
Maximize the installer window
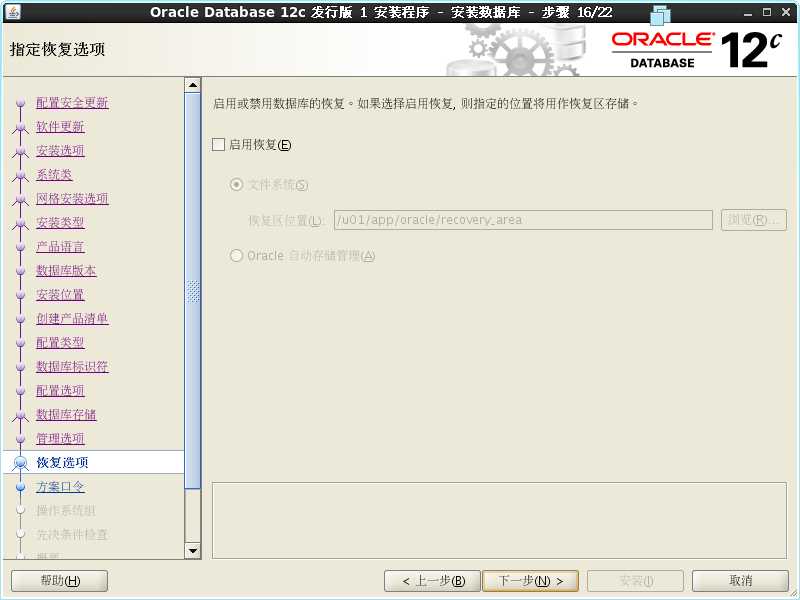click(x=767, y=12)
